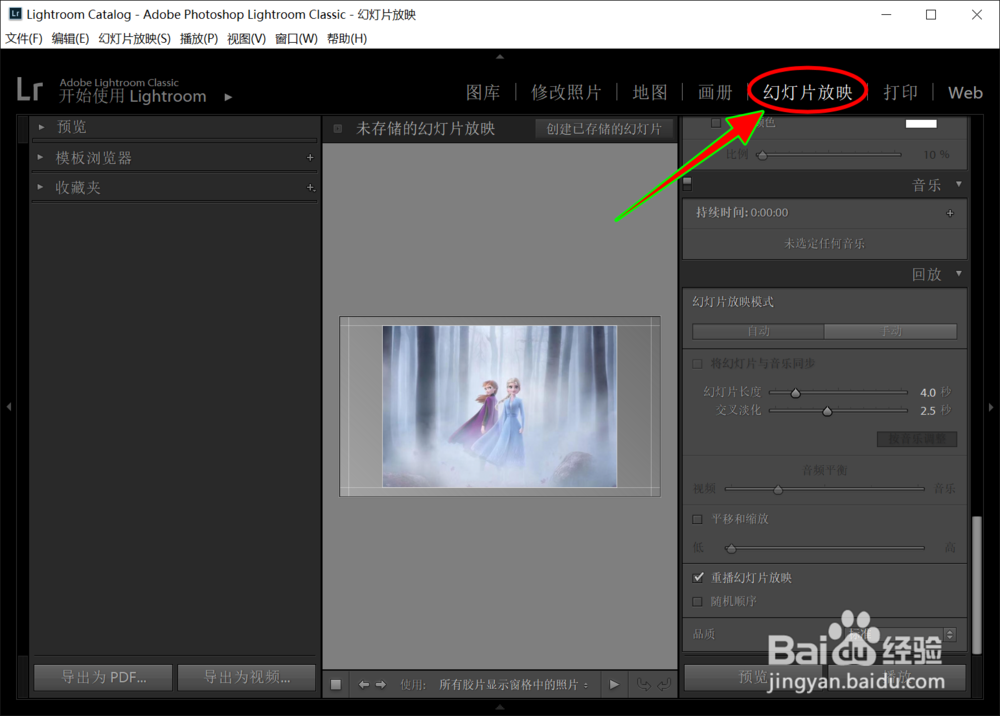The width and height of the screenshot is (1000, 716).
Task: Click the right panel vertical scrollbar
Action: click(976, 585)
